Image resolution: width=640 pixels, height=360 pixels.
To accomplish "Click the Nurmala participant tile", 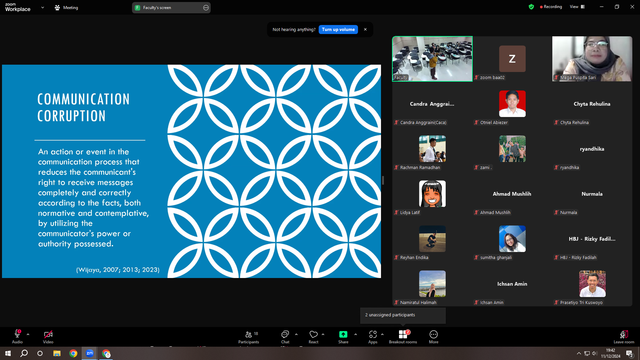I will [x=592, y=193].
